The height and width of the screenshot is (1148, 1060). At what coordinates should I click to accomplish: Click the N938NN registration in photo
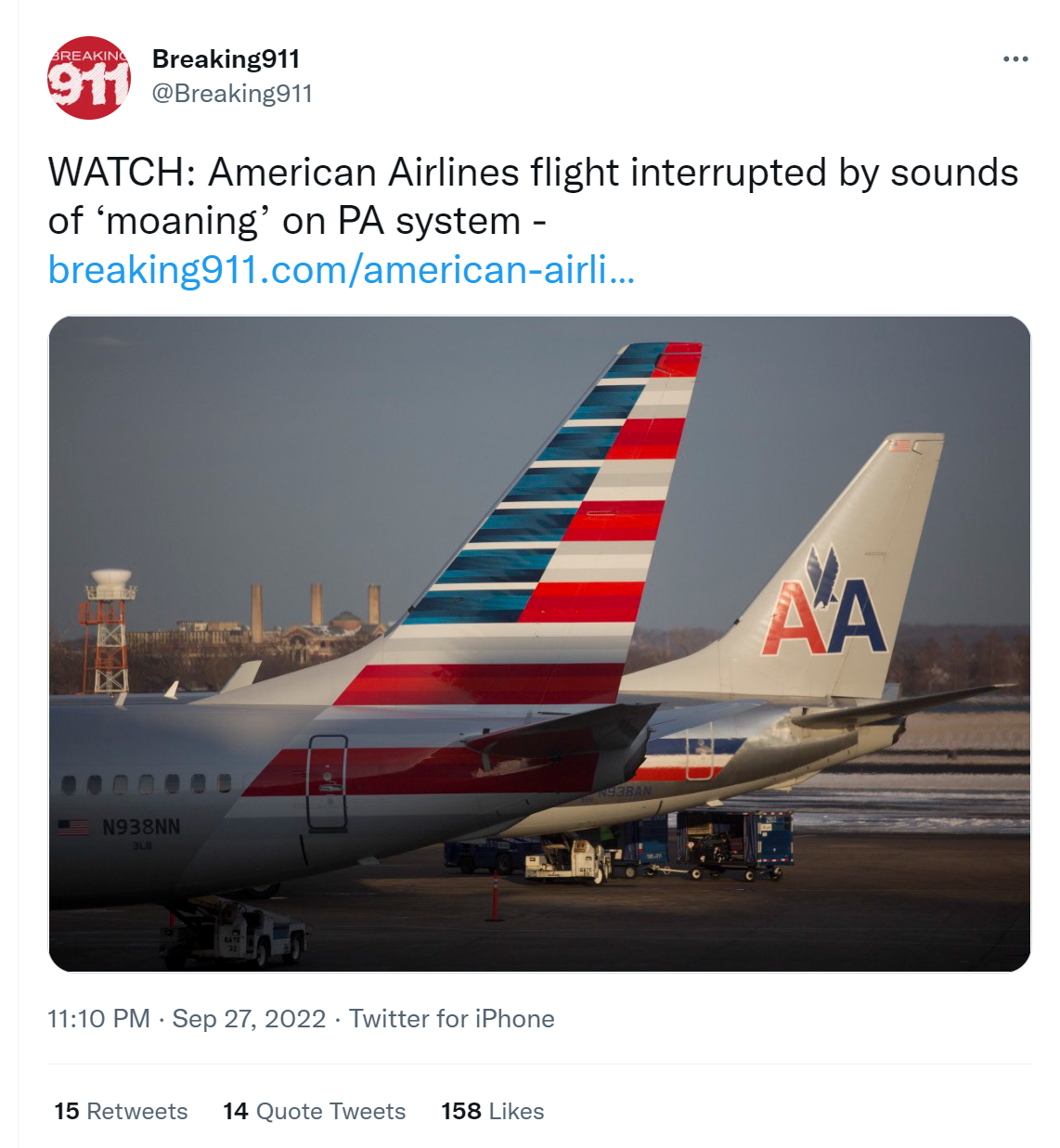(140, 827)
